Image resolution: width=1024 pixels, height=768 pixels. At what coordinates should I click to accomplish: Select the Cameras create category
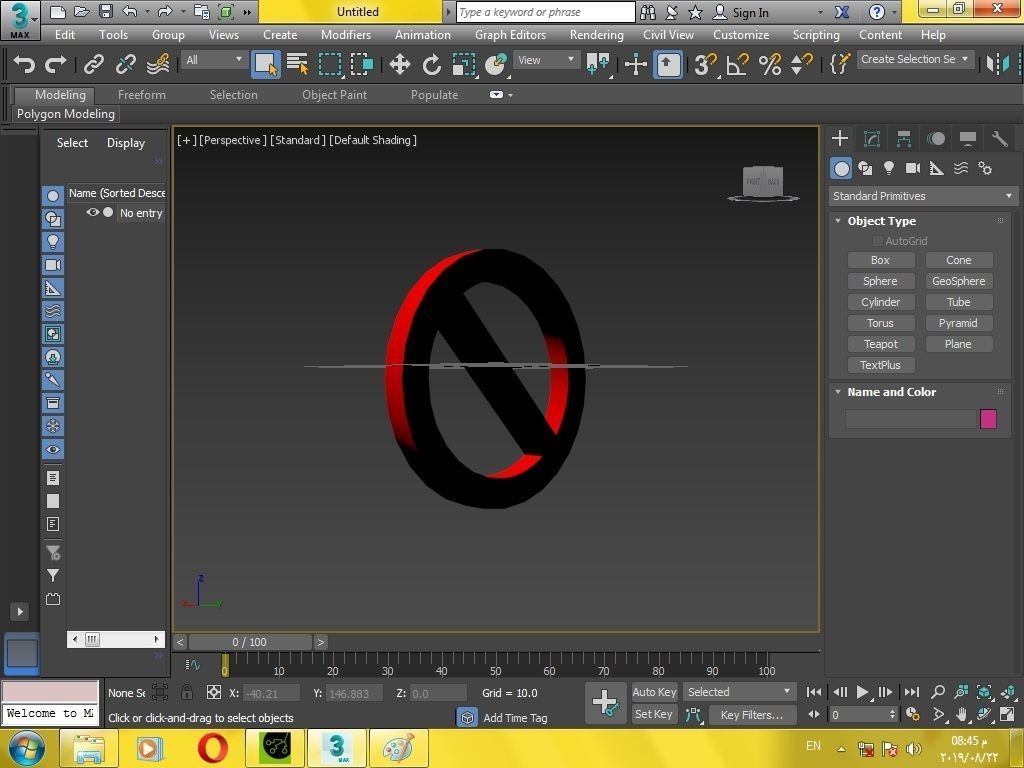click(912, 168)
